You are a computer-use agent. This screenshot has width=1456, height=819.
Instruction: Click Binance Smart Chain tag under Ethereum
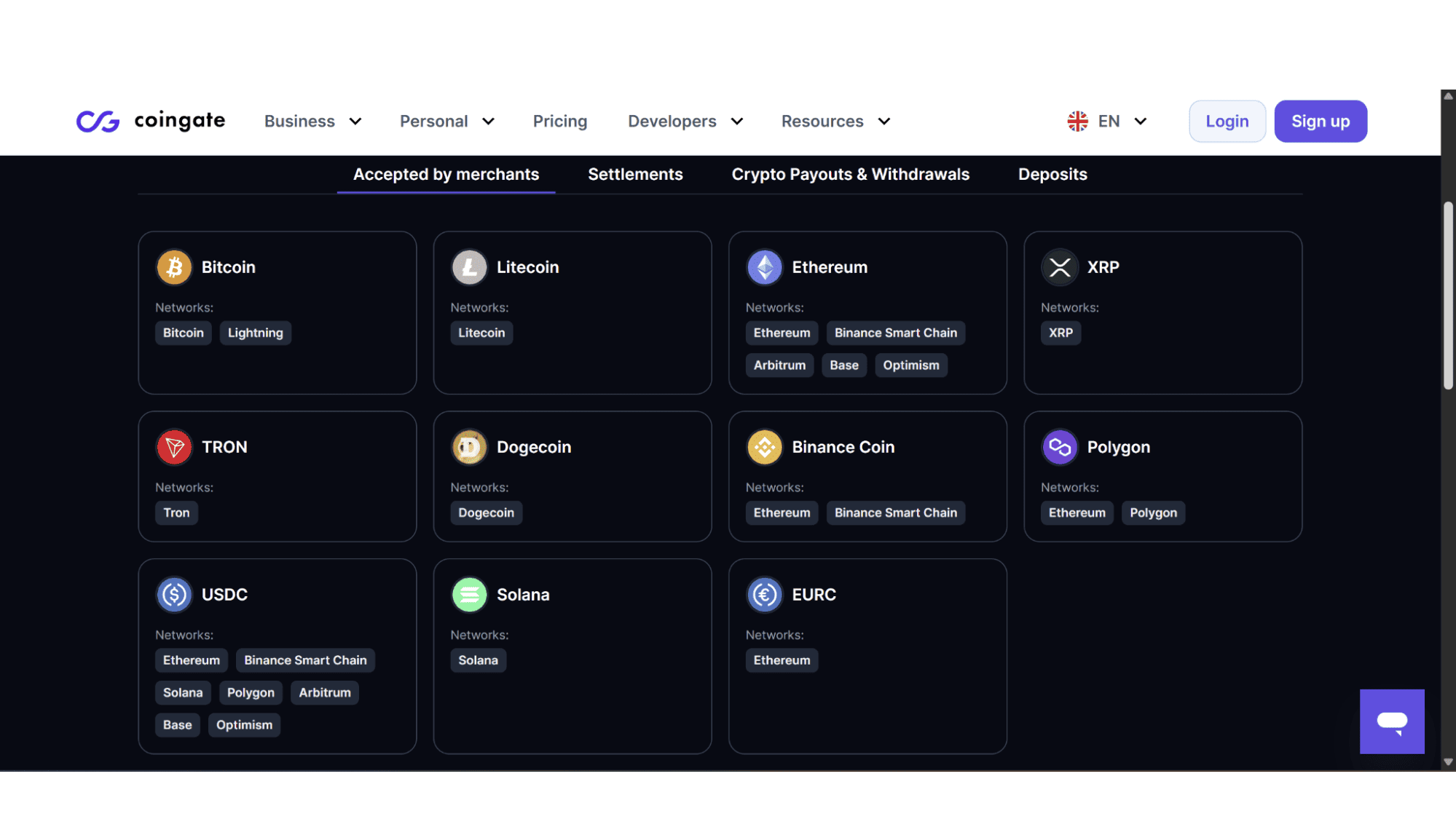point(896,333)
